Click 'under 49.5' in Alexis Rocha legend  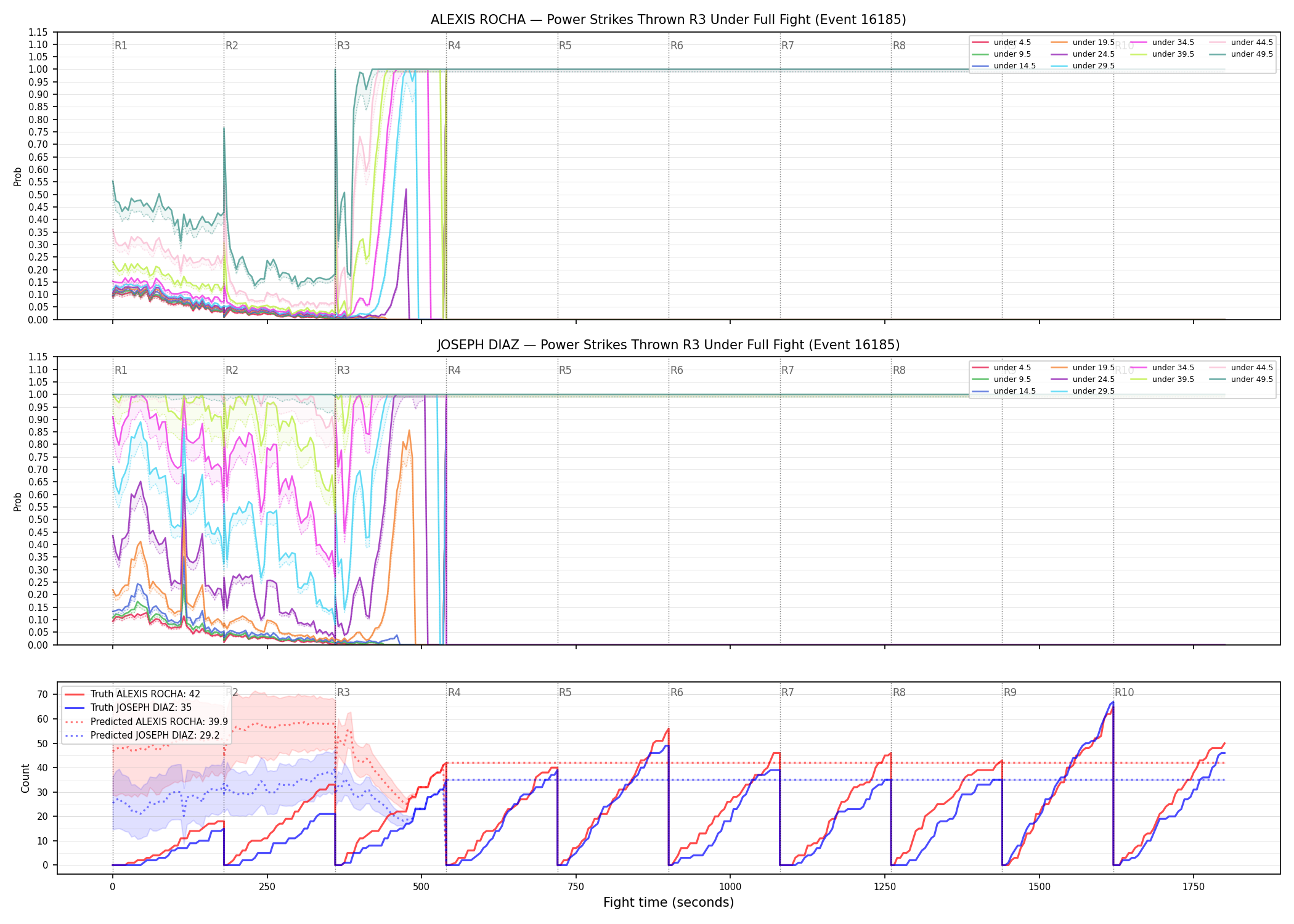(1251, 54)
